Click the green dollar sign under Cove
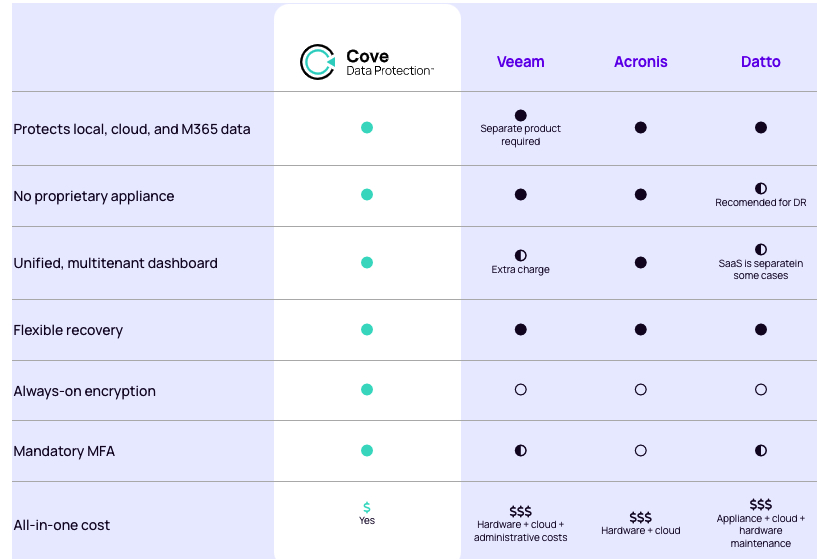The width and height of the screenshot is (817, 559). coord(367,507)
